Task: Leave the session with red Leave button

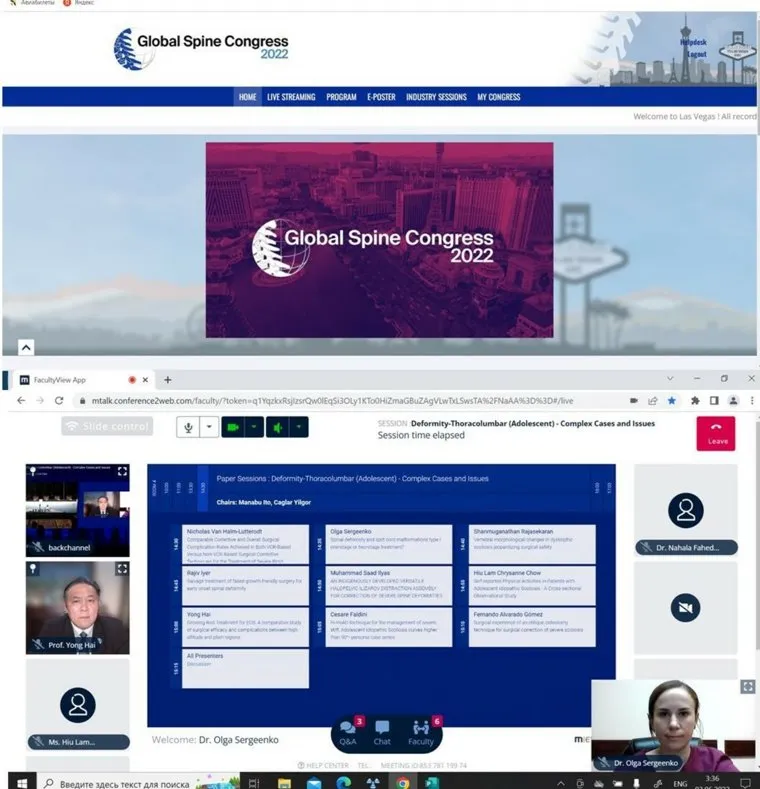Action: click(x=717, y=433)
